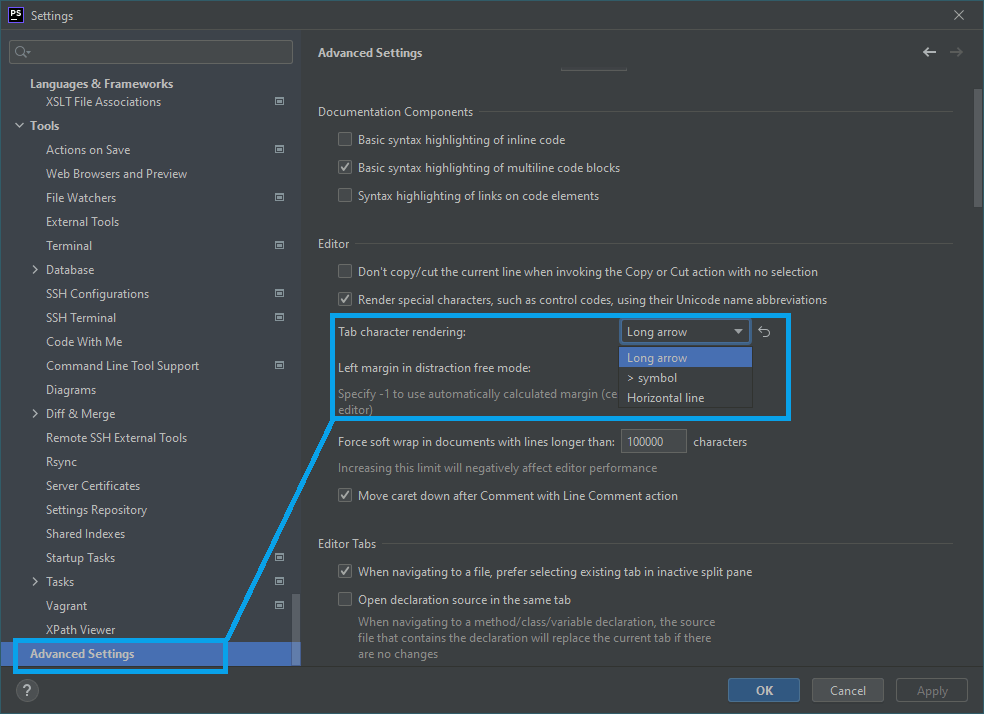Choose the > symbol rendering option
Image resolution: width=984 pixels, height=714 pixels.
click(650, 377)
